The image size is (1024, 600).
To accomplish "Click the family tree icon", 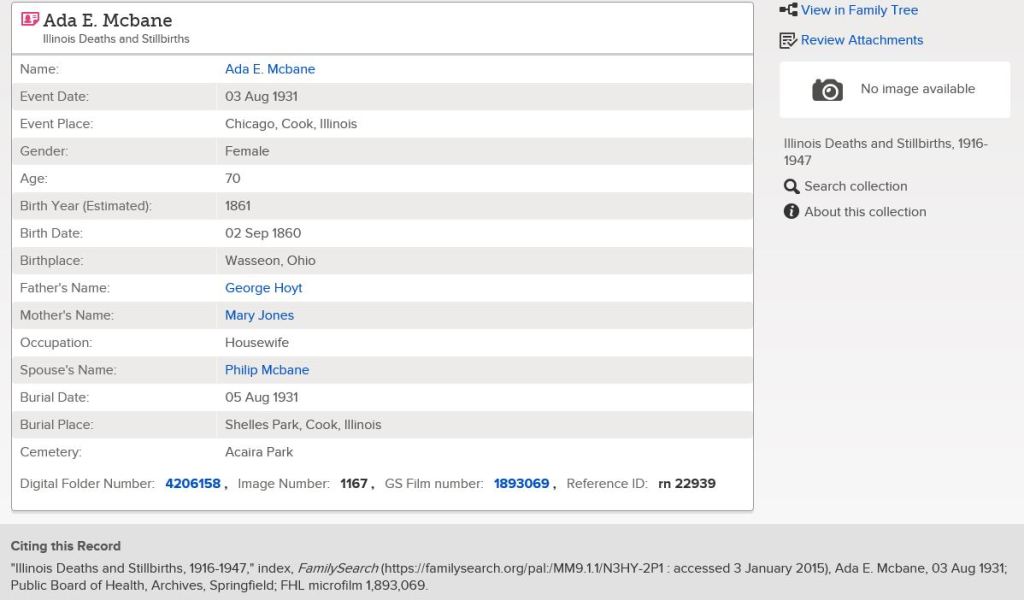I will 788,10.
